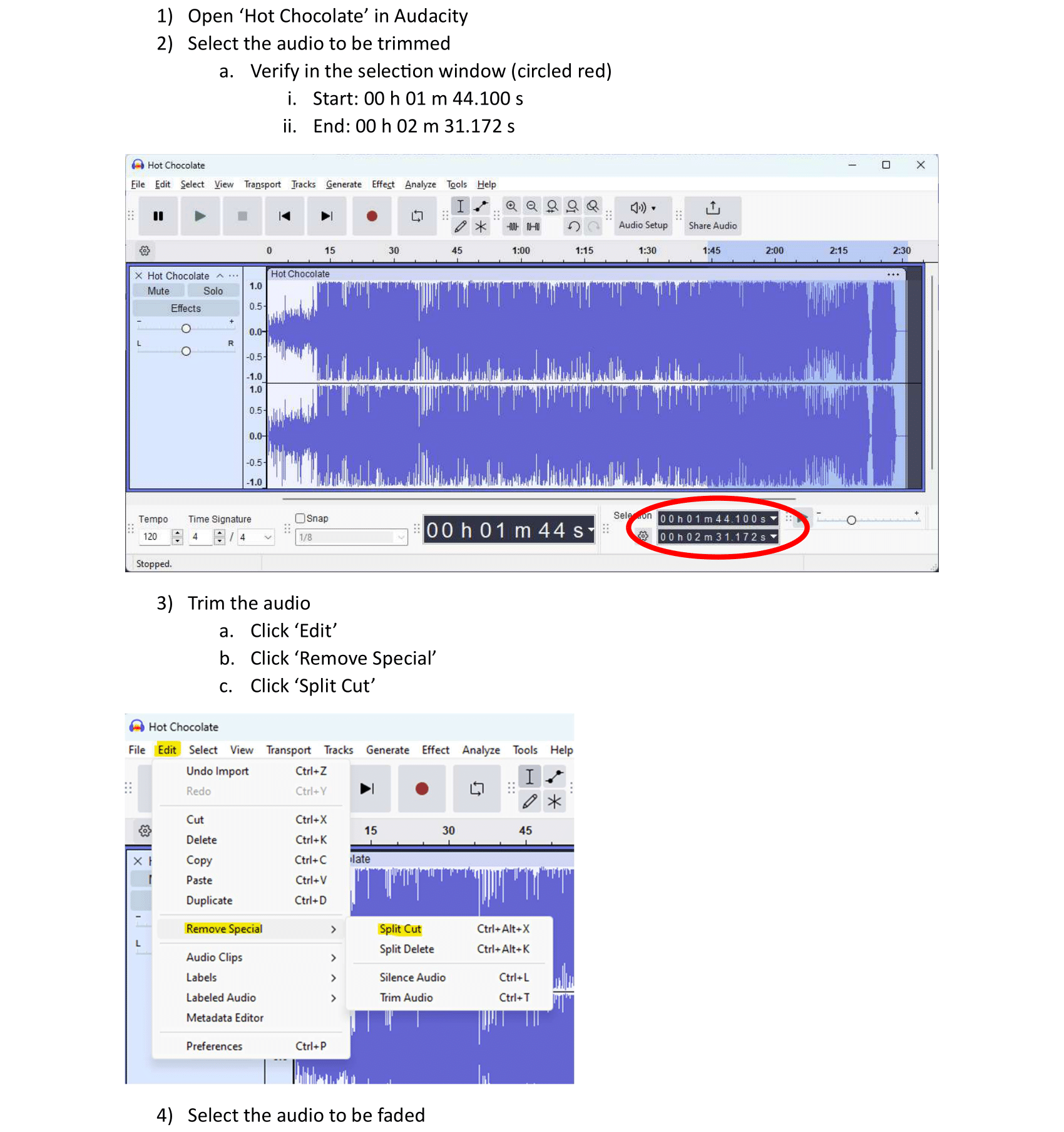Click the Undo arrow toolbar icon

click(573, 227)
